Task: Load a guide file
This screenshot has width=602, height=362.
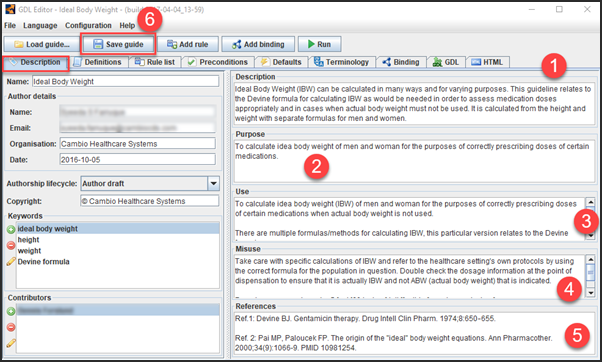Action: 42,44
